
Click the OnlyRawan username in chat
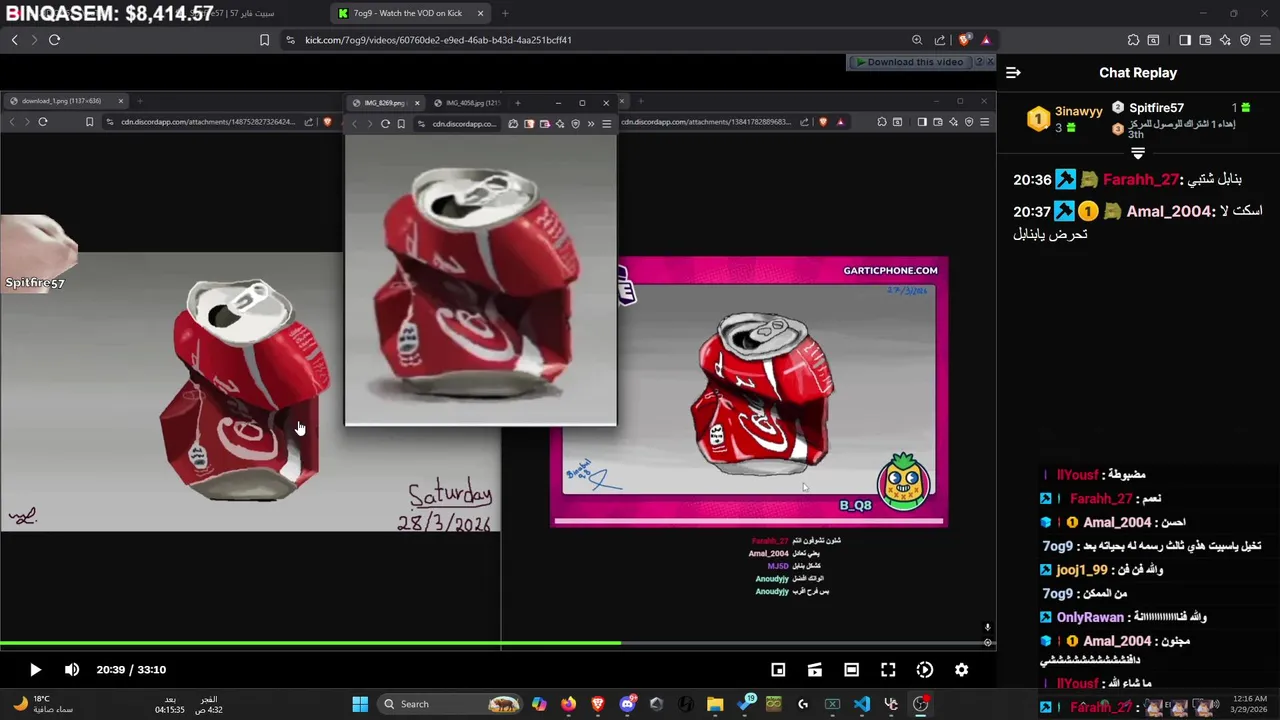[x=1090, y=618]
